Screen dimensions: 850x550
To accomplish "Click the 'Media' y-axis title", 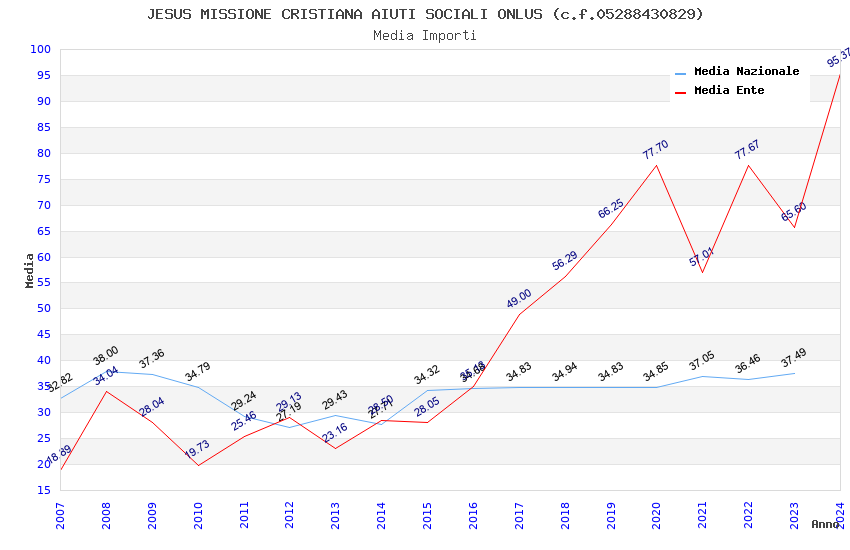I will click(29, 270).
